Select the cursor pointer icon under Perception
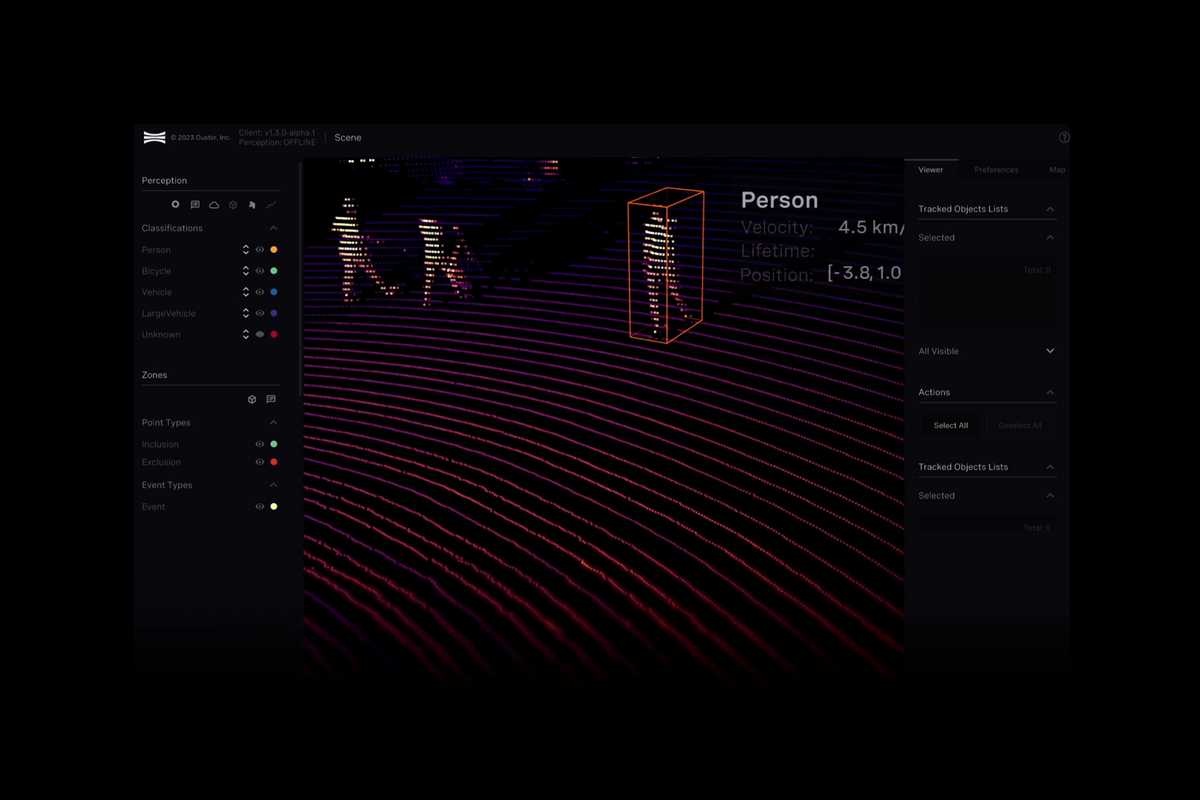1200x800 pixels. coord(252,204)
